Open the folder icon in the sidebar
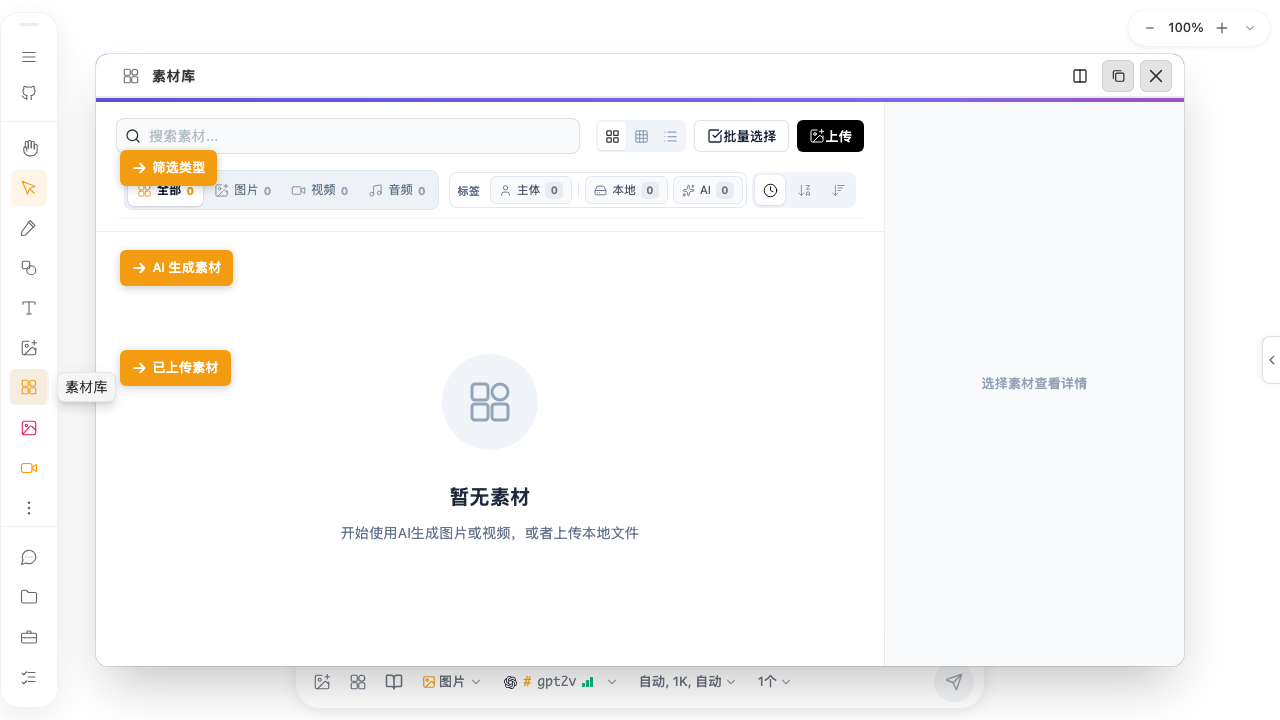The width and height of the screenshot is (1280, 720). (x=29, y=597)
